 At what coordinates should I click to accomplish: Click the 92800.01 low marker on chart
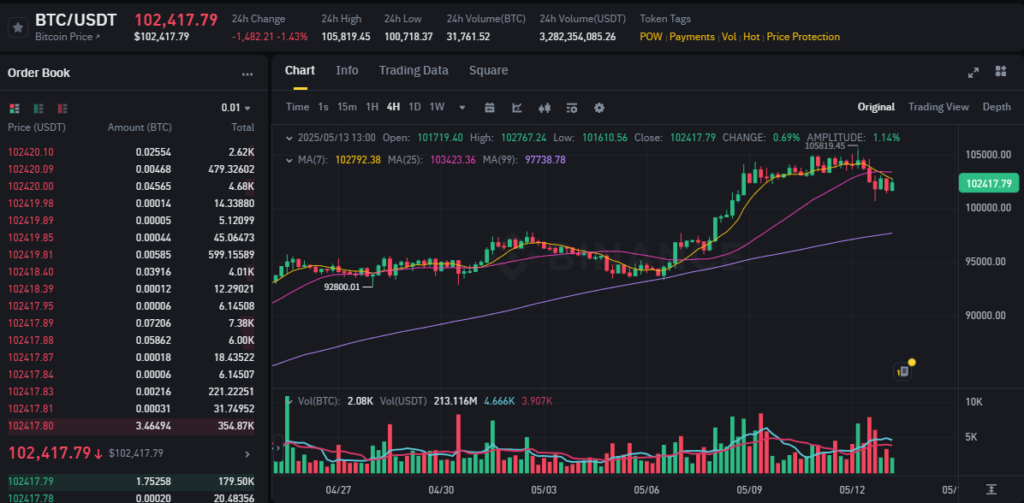pos(342,287)
